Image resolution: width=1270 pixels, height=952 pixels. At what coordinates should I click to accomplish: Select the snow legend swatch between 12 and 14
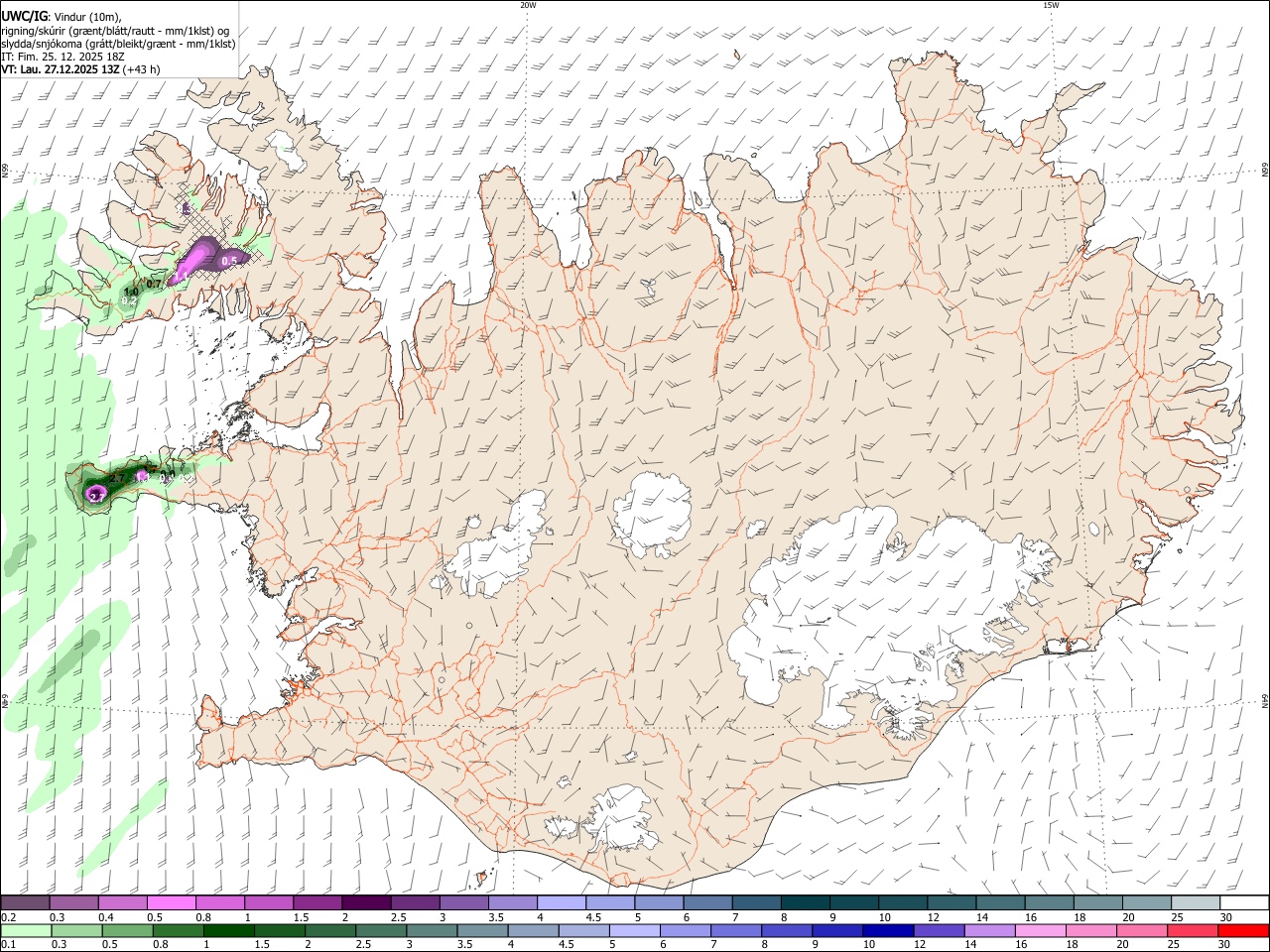pos(952,903)
